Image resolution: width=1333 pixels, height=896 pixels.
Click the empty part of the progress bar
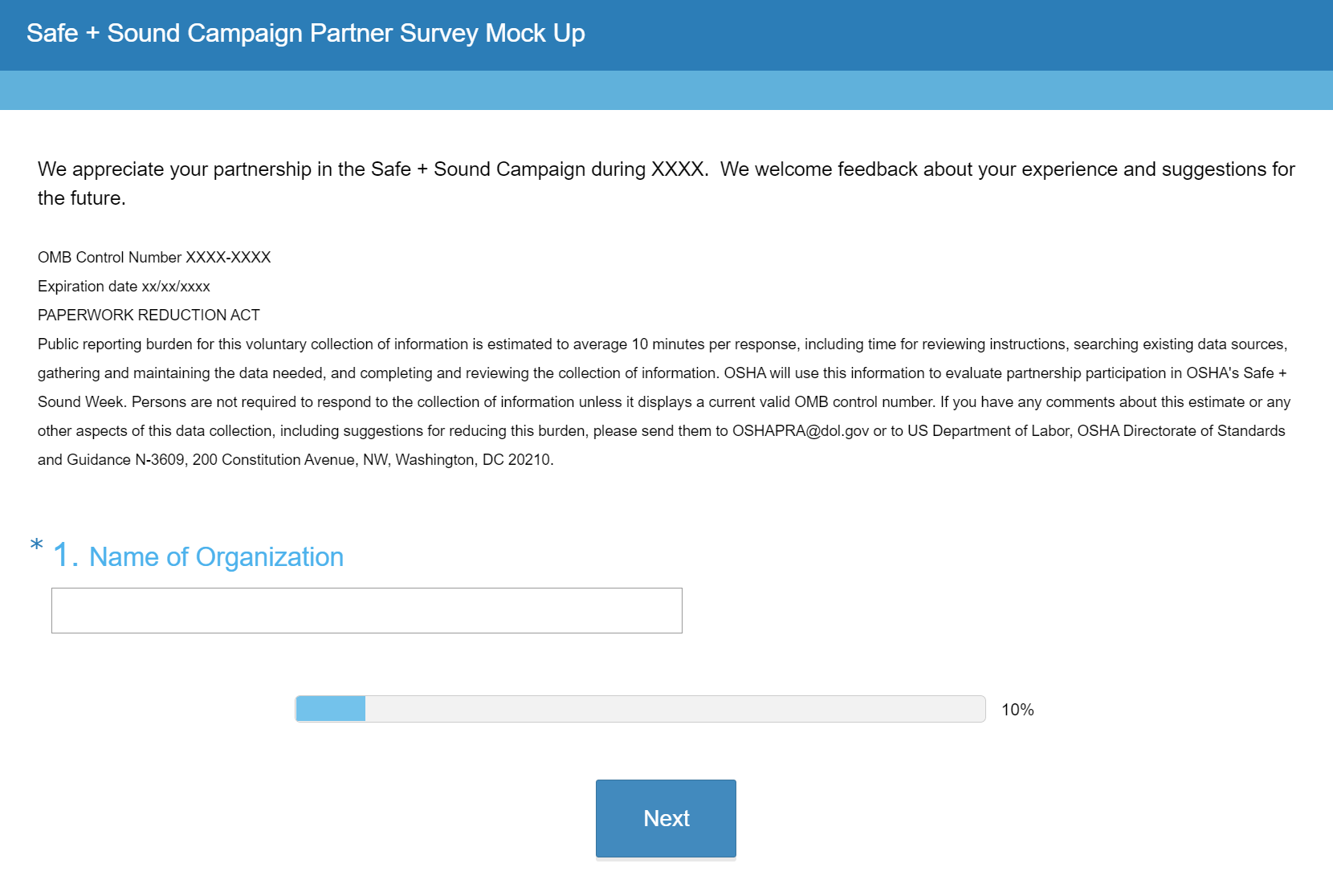675,709
